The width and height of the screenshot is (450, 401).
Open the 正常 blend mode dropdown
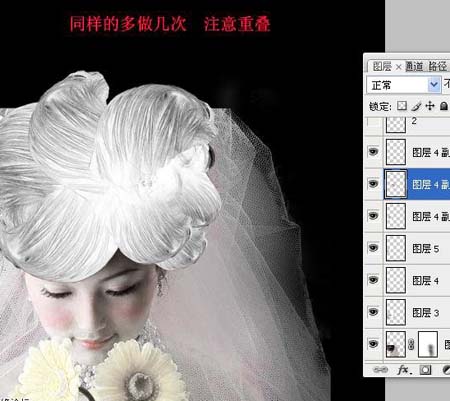coord(403,85)
